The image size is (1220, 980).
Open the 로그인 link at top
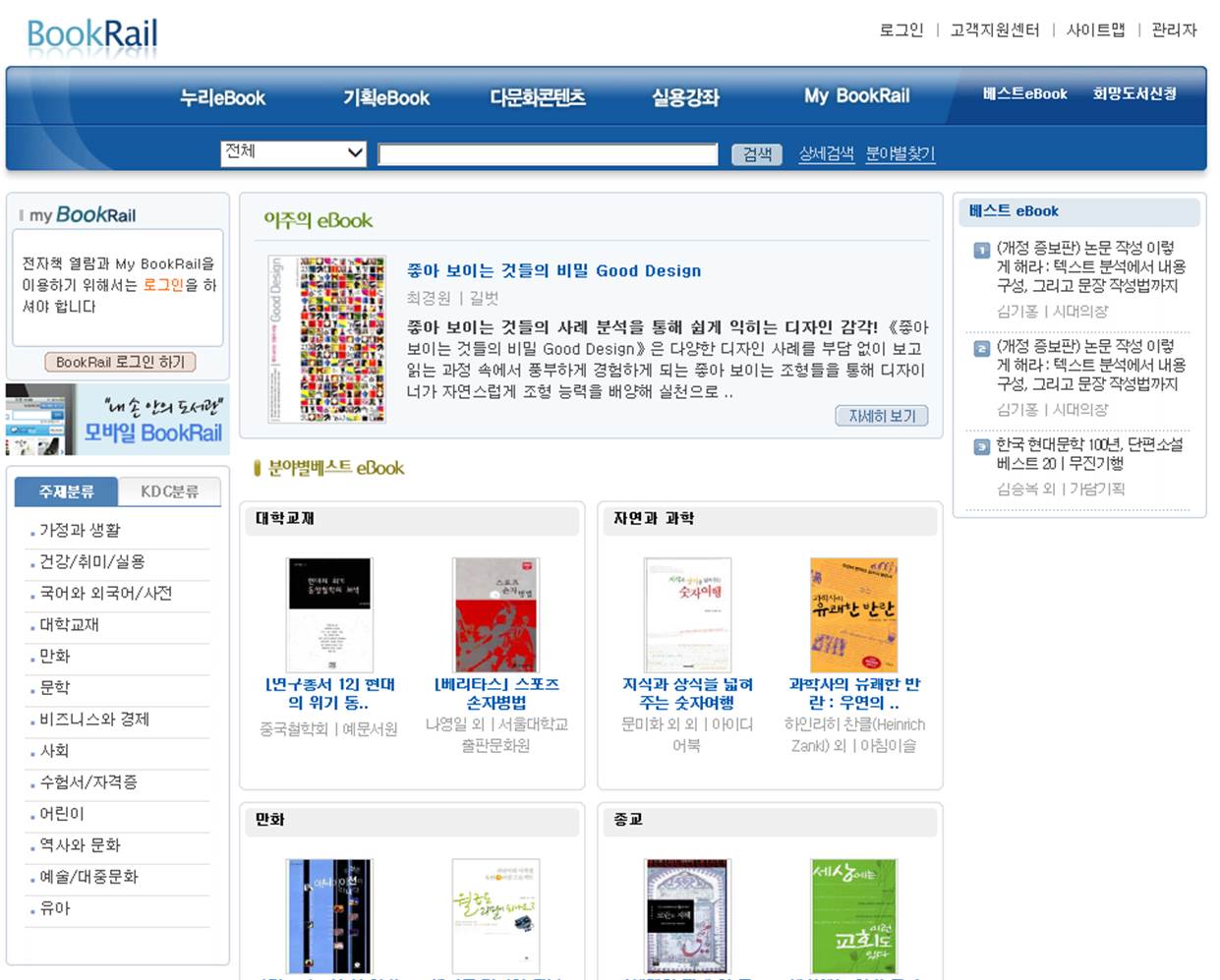[x=901, y=30]
